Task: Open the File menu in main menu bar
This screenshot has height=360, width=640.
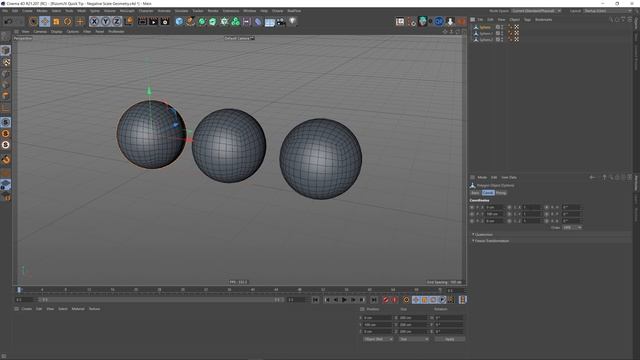Action: tap(5, 11)
